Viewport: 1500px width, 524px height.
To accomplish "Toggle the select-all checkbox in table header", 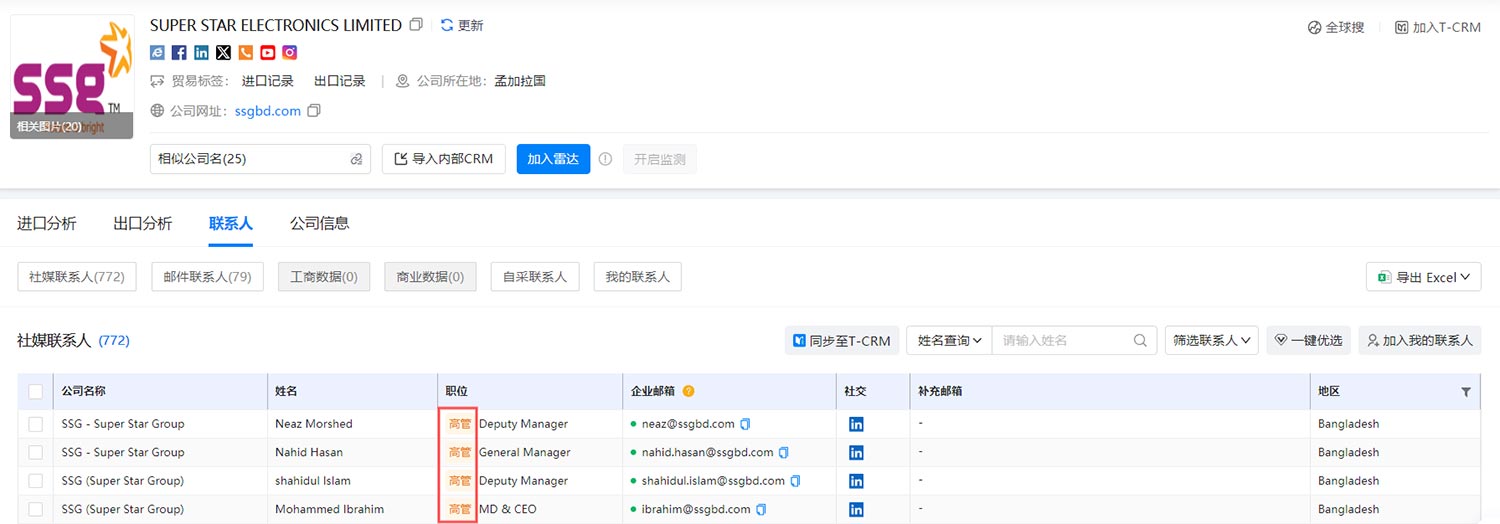I will tap(36, 392).
